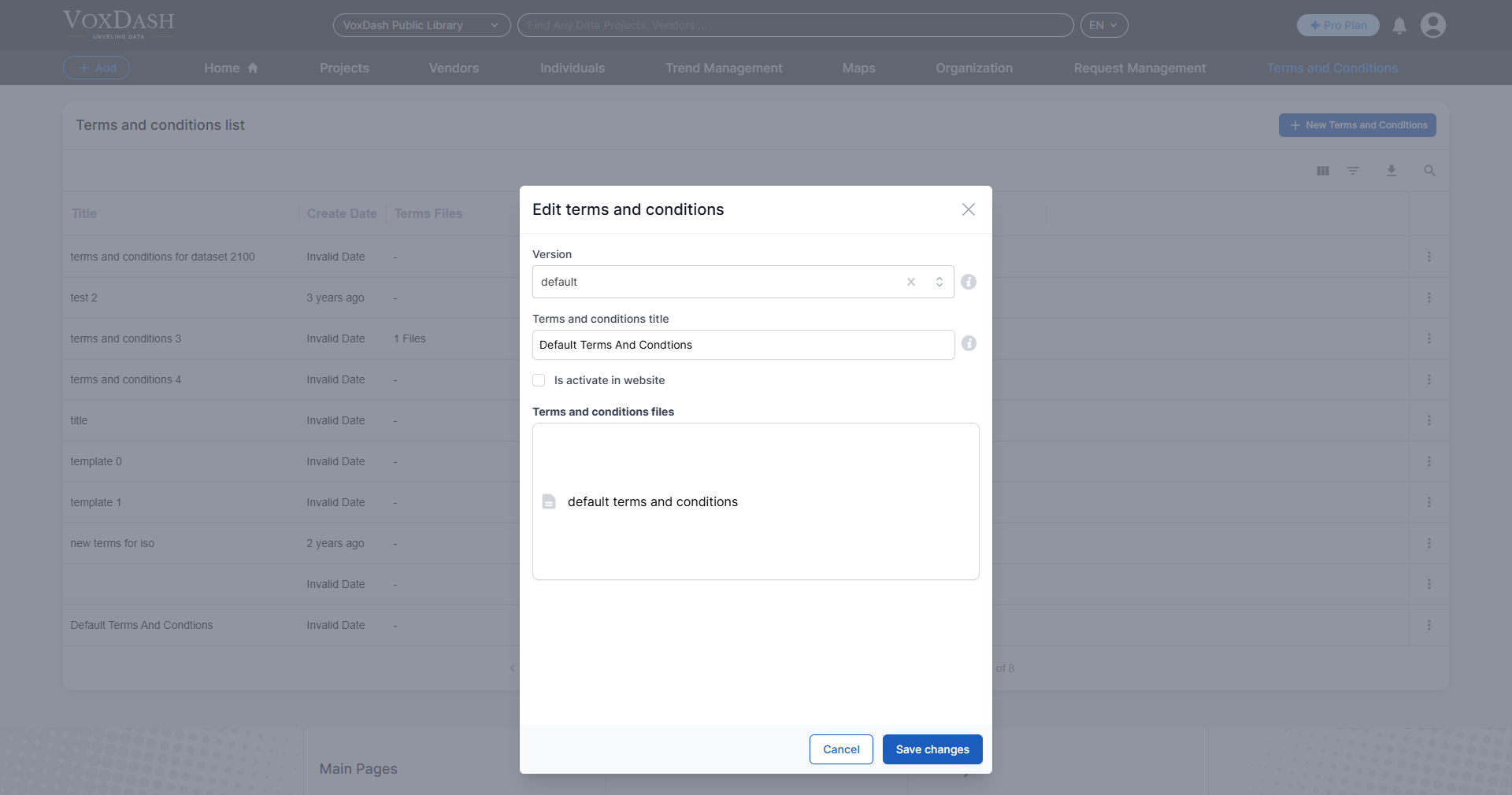The image size is (1512, 795).
Task: Open the notification bell
Action: coord(1399,25)
